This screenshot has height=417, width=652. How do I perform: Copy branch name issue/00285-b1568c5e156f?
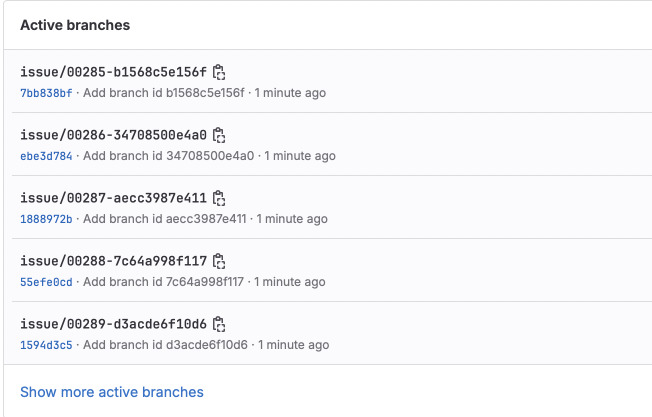pos(220,72)
